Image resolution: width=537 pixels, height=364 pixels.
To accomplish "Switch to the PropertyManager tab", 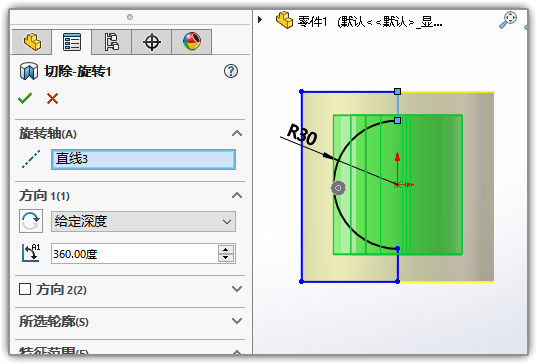I will pyautogui.click(x=72, y=42).
